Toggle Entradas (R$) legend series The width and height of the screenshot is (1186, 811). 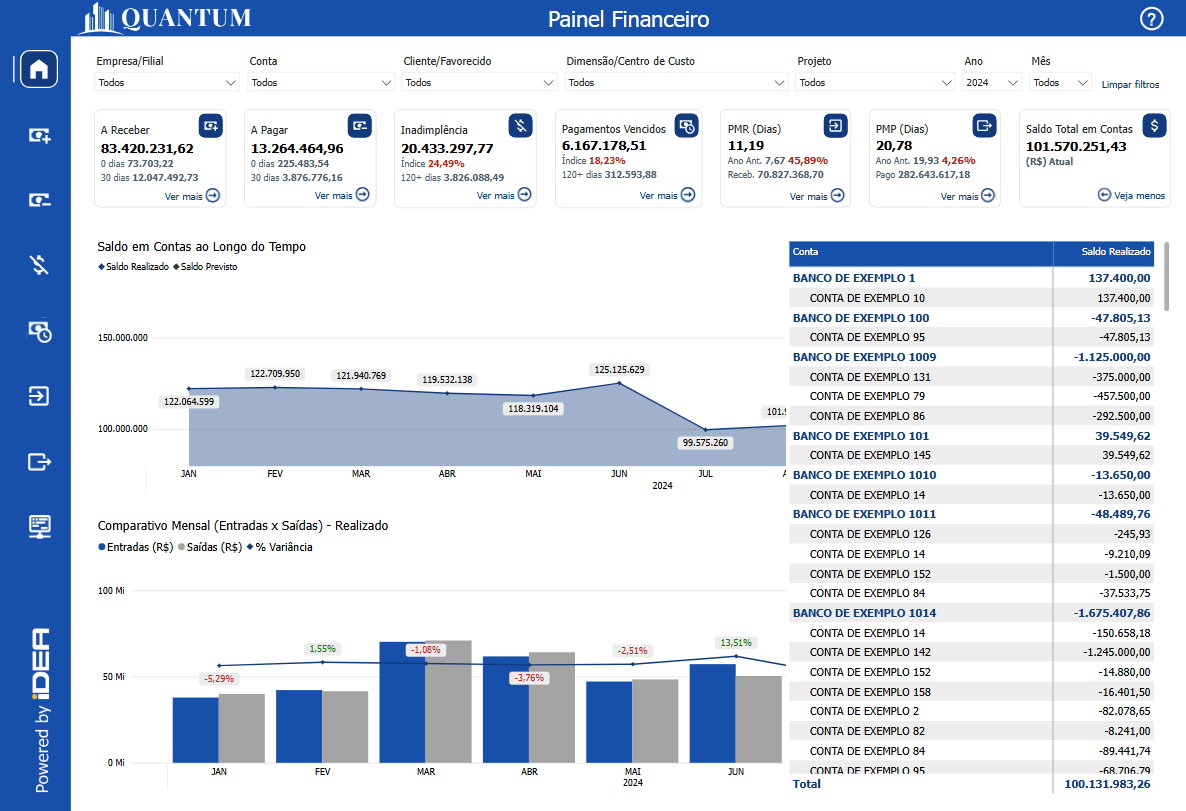(136, 547)
